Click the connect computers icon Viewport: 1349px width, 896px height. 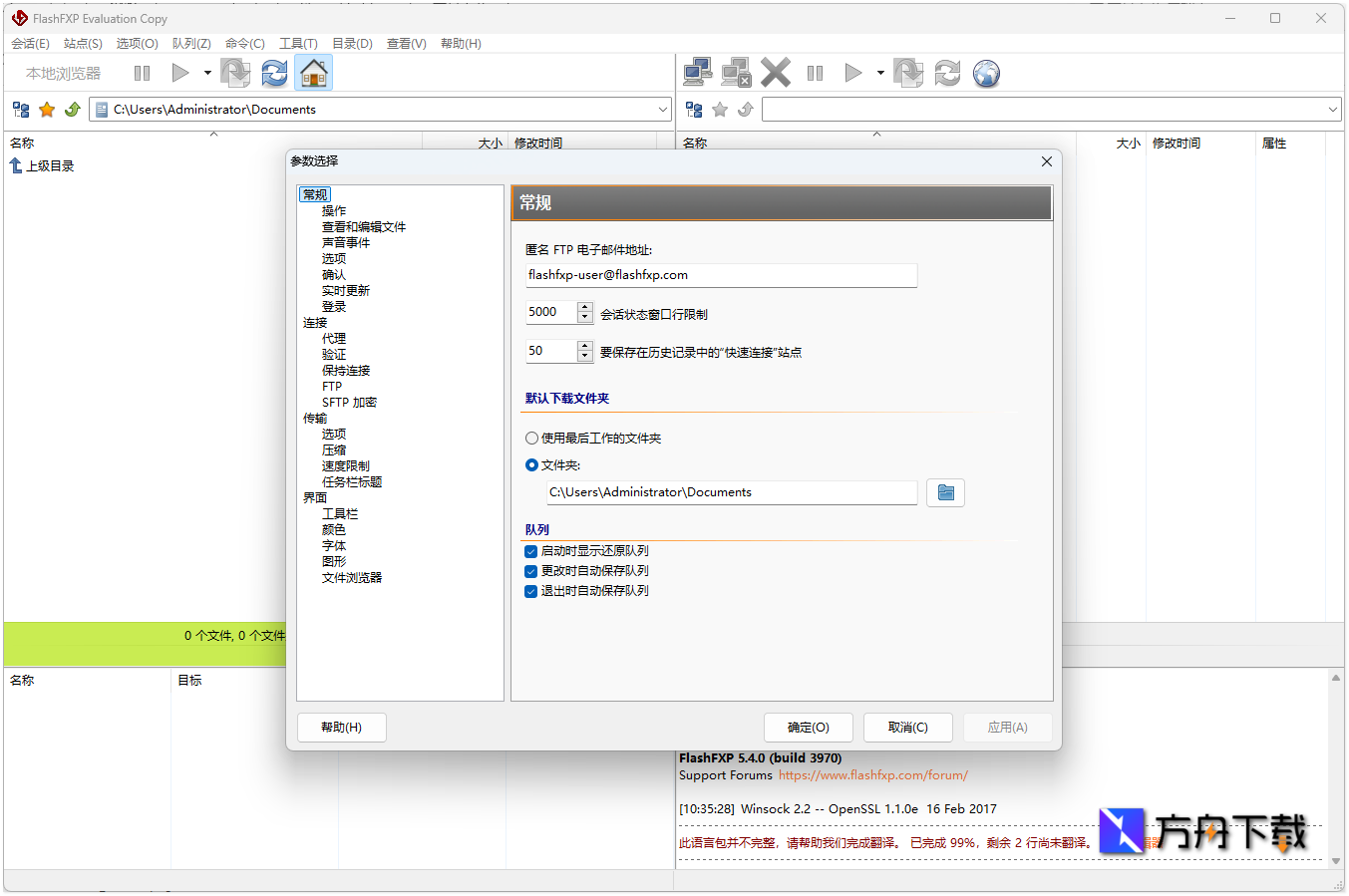[x=698, y=73]
